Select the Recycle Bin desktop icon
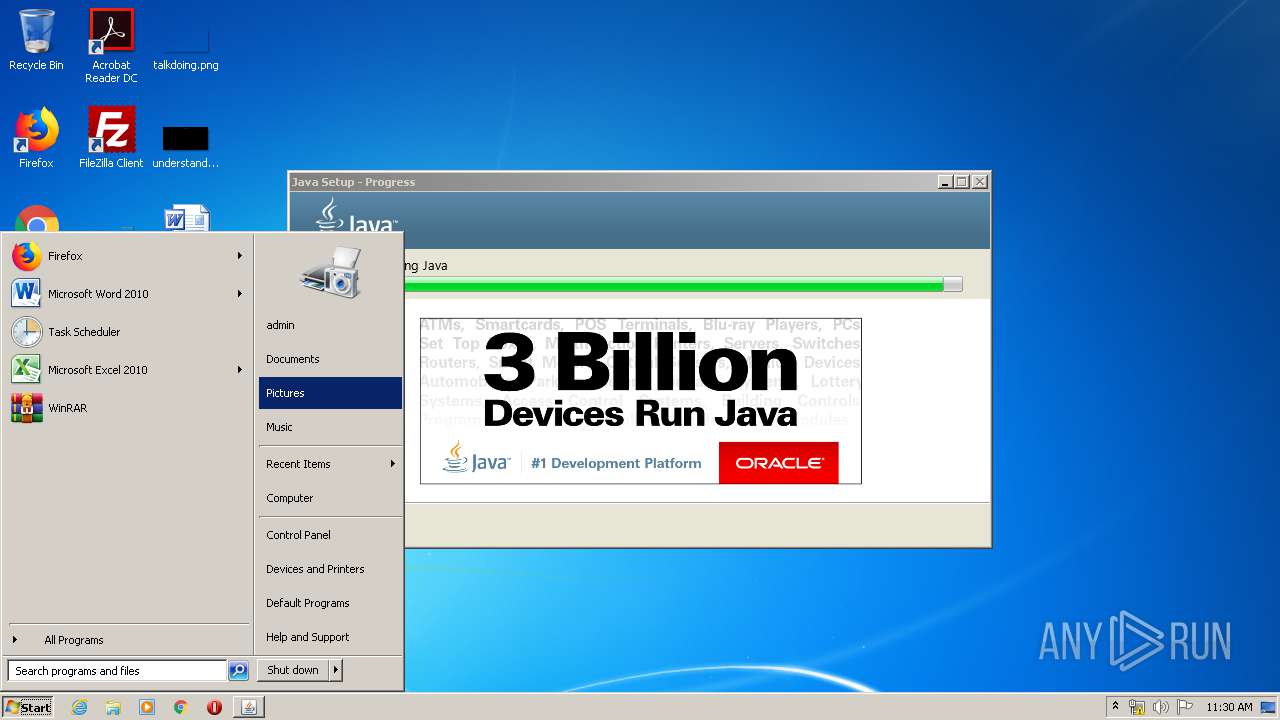This screenshot has width=1280, height=720. coord(36,40)
